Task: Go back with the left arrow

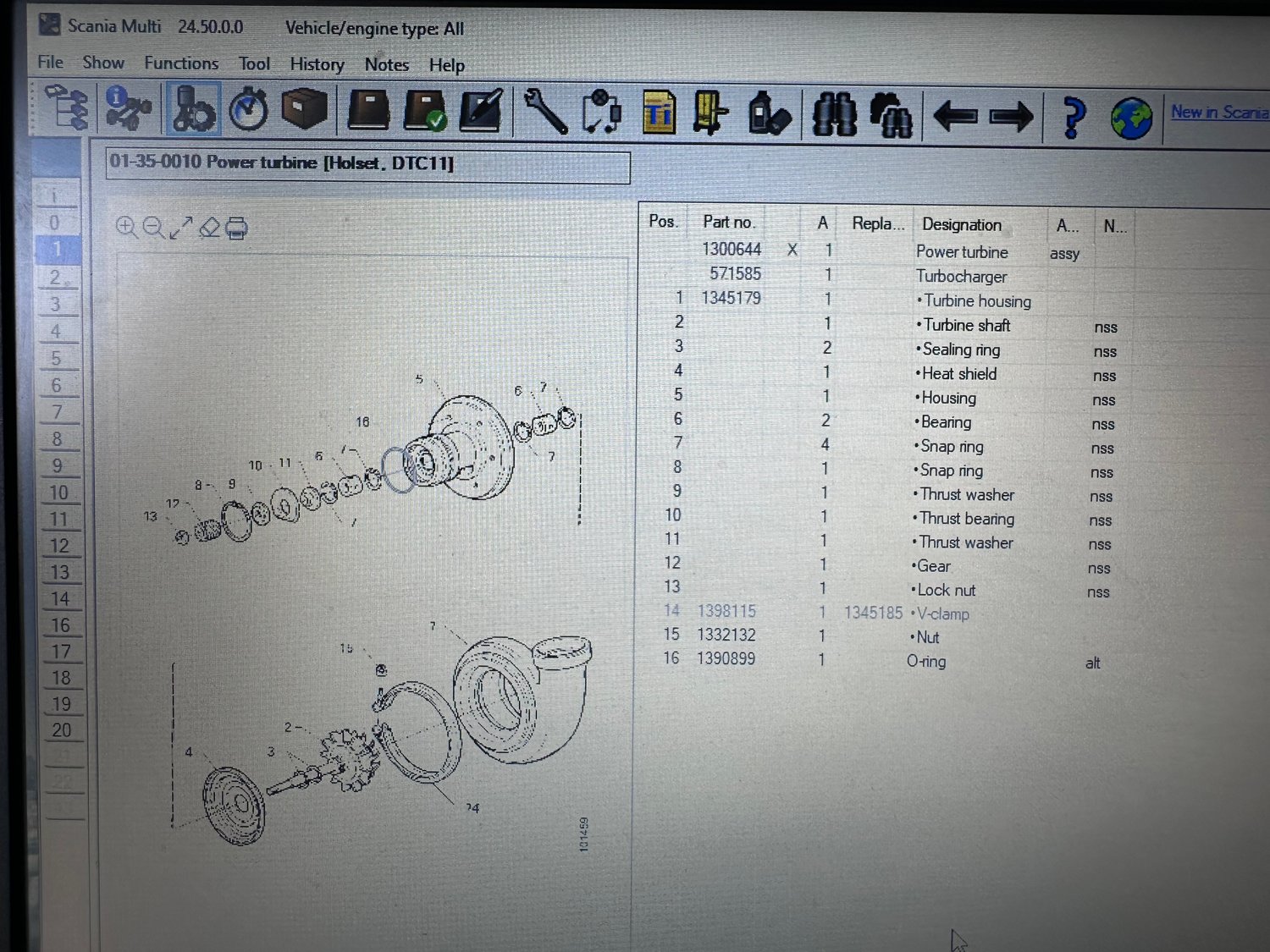Action: 956,116
